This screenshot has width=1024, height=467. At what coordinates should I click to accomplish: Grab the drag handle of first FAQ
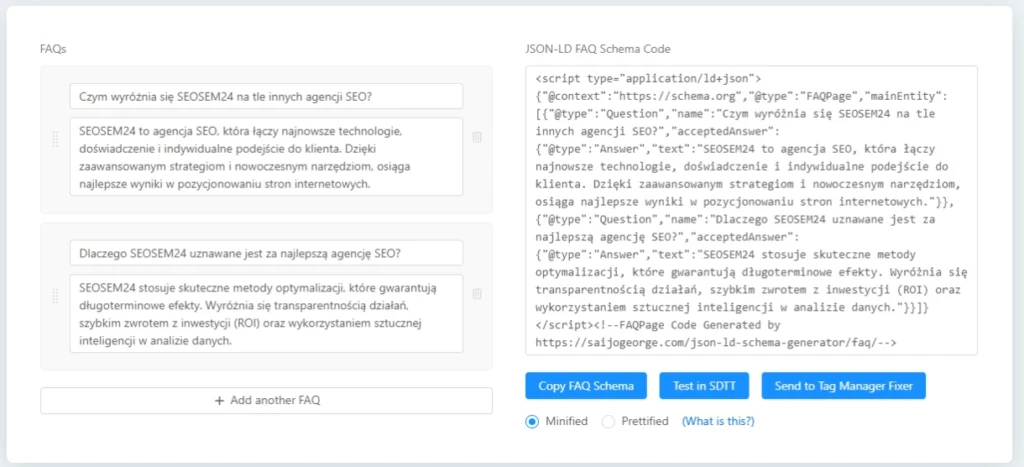click(55, 139)
